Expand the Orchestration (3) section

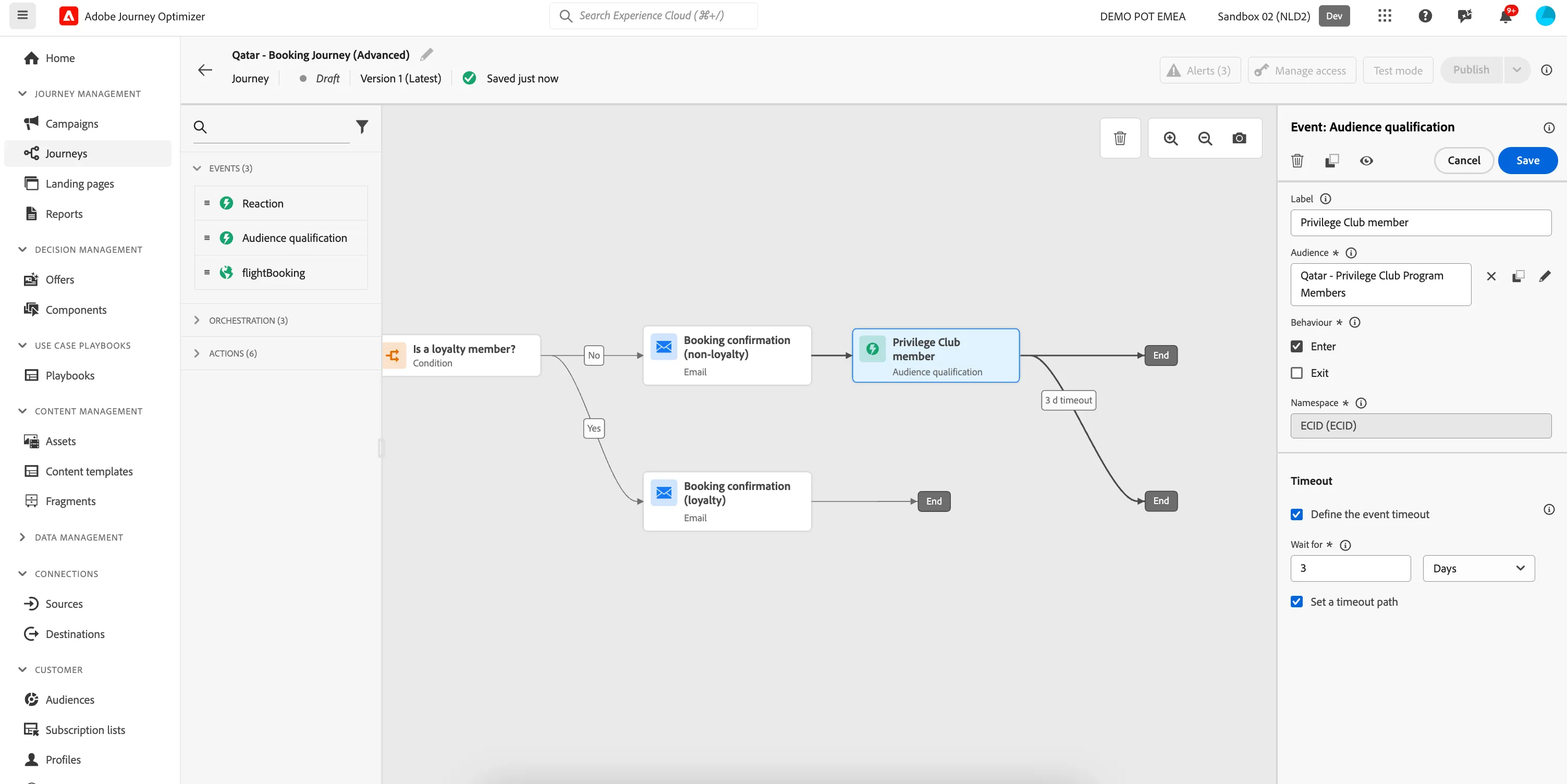point(197,321)
